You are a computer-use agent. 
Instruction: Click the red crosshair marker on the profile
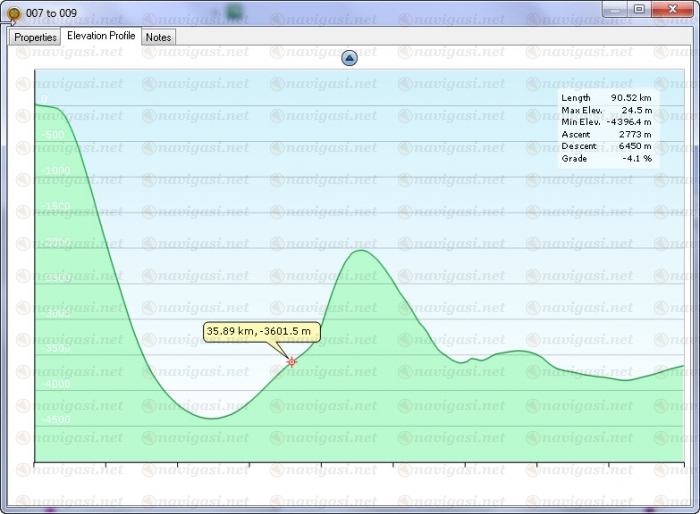292,361
